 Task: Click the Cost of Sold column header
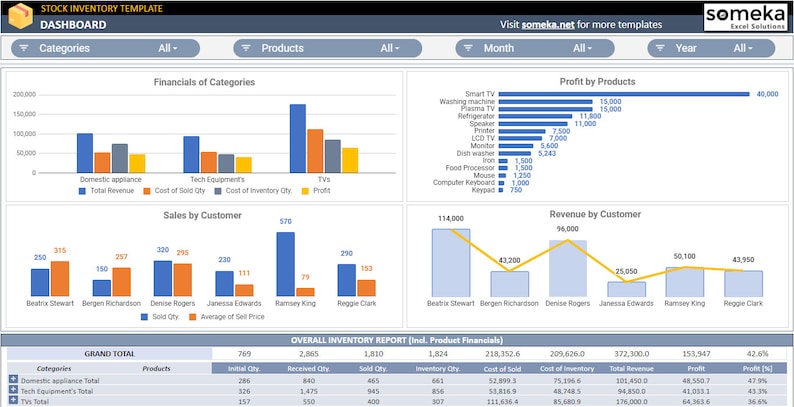502,369
